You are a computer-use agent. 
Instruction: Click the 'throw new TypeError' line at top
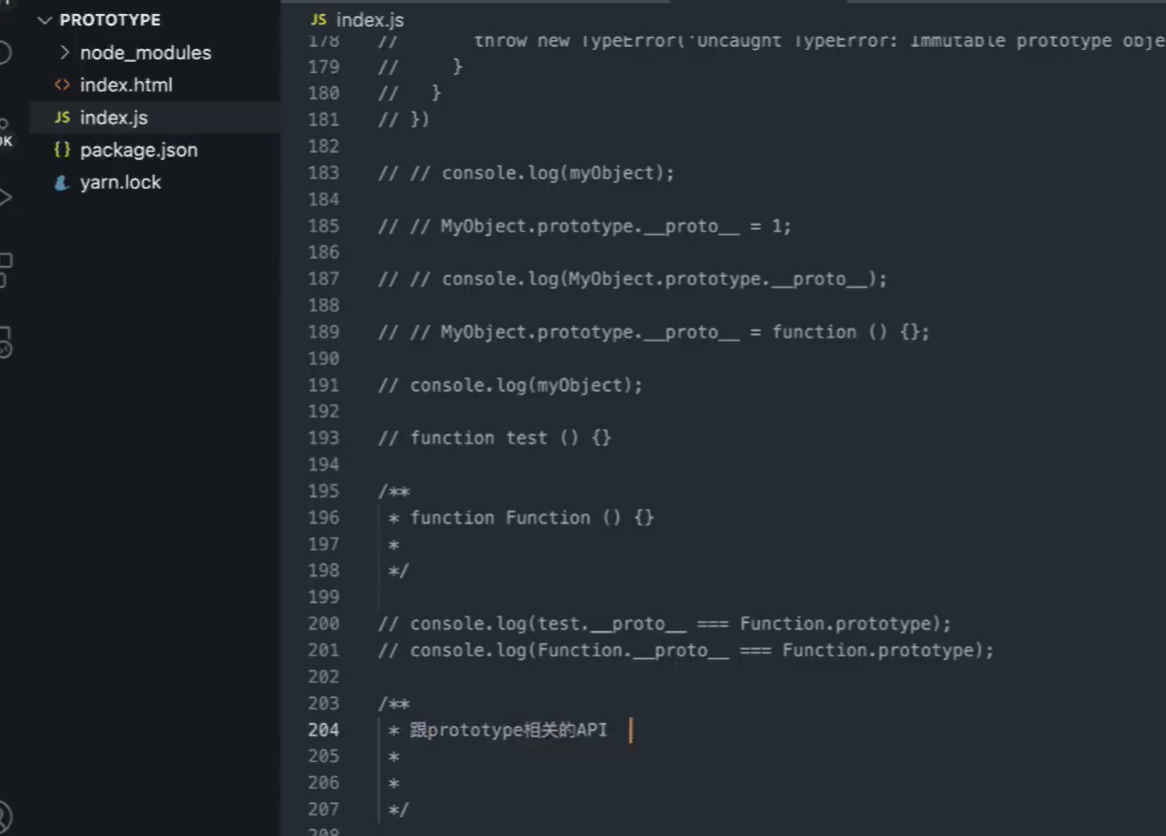771,41
